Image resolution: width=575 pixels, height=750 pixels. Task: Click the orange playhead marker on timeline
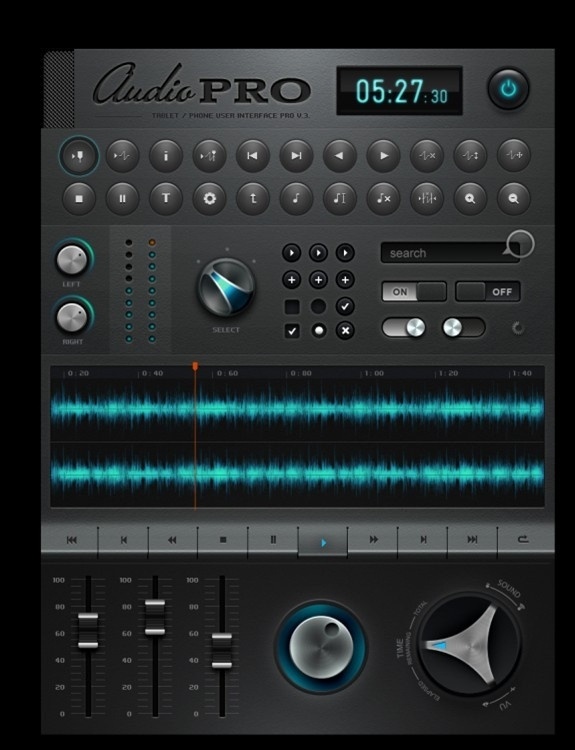click(x=195, y=366)
